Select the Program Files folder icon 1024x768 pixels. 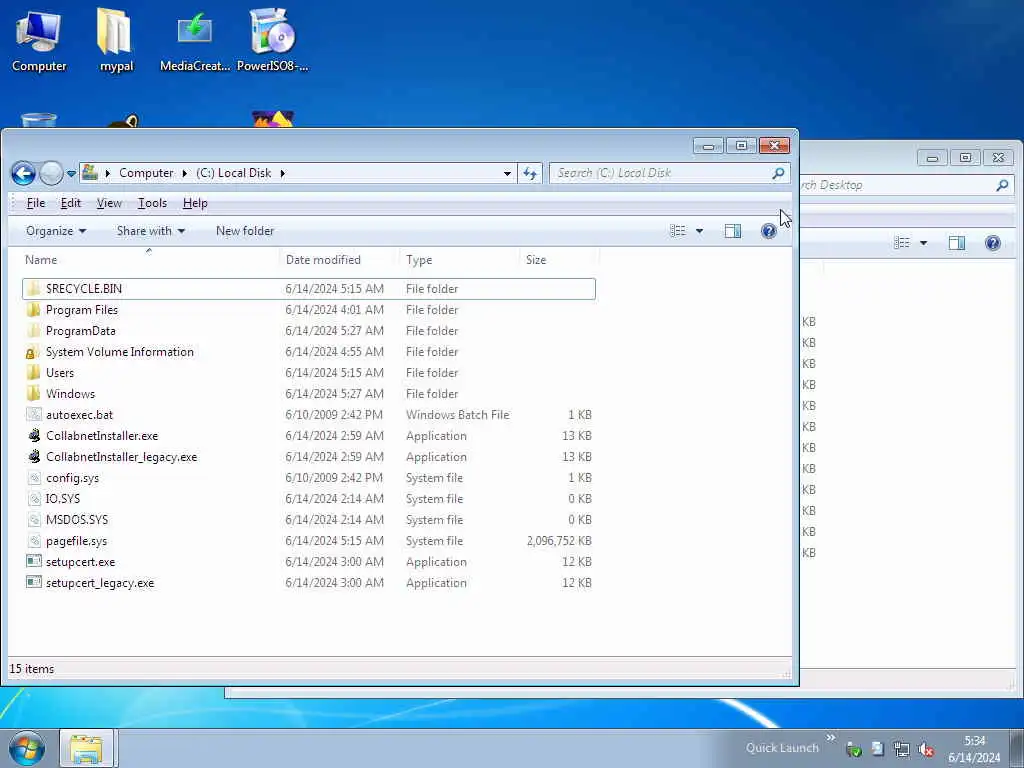(x=33, y=310)
